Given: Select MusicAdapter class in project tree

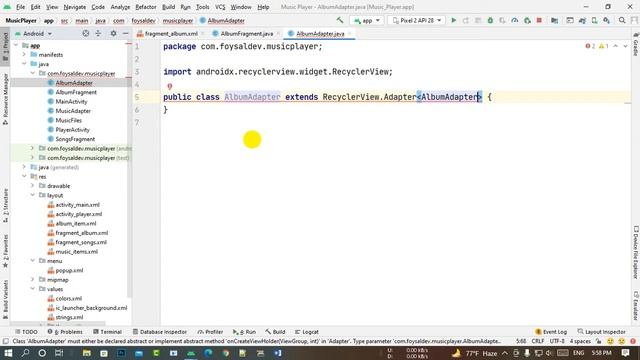Looking at the screenshot, I should 73,111.
